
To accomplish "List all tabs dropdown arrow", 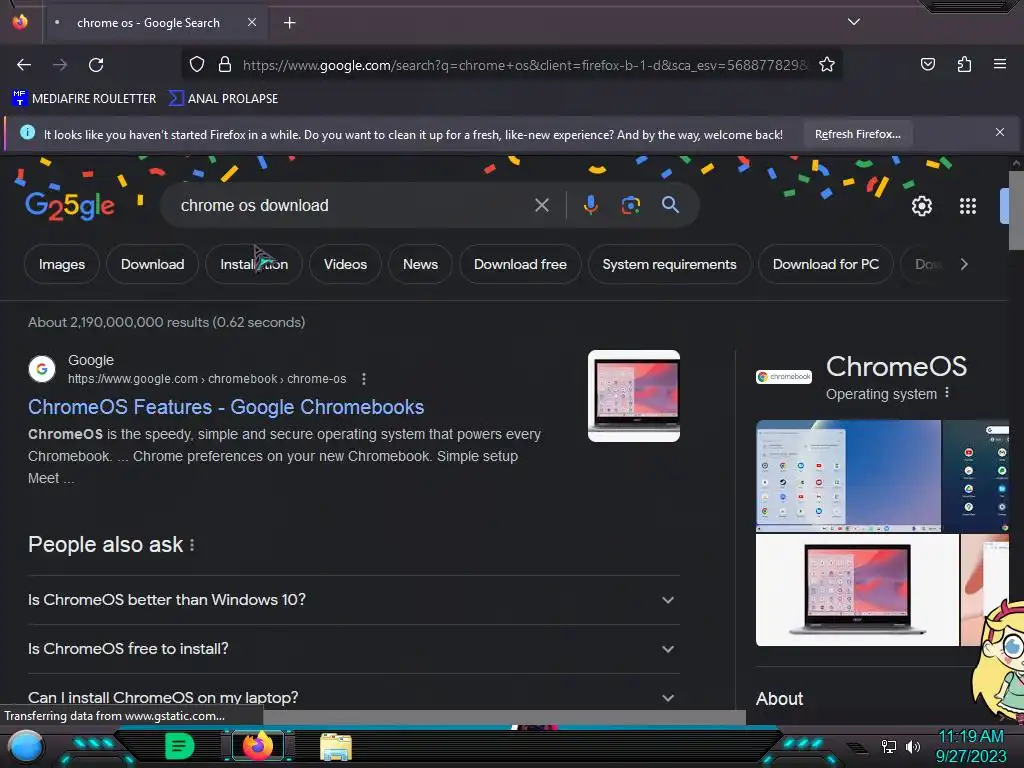I will click(x=854, y=22).
